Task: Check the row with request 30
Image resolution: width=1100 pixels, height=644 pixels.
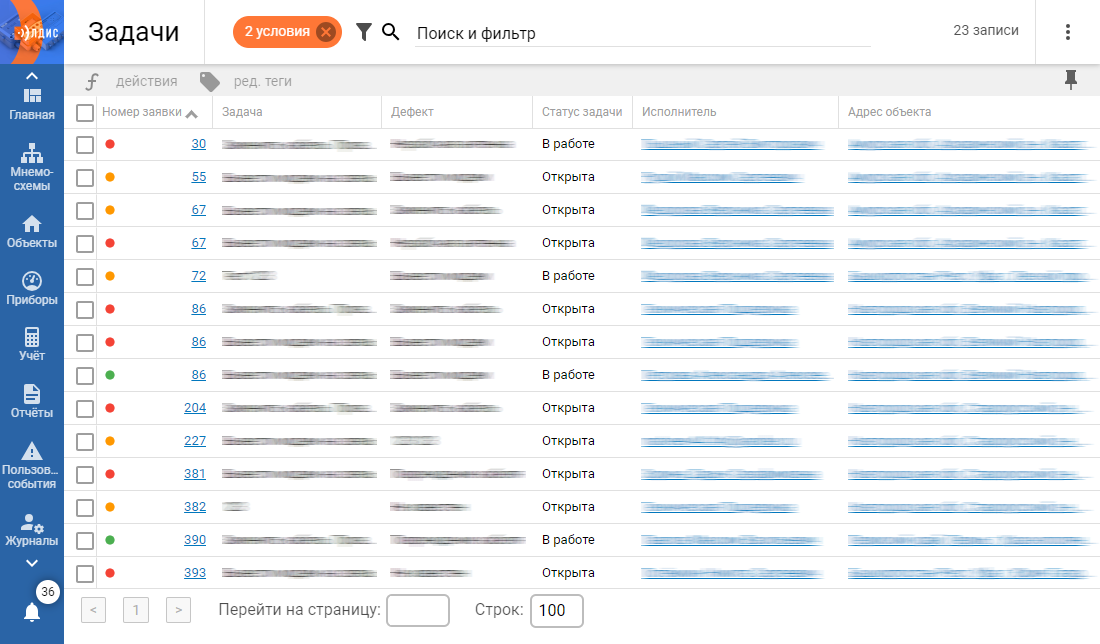Action: [x=85, y=145]
